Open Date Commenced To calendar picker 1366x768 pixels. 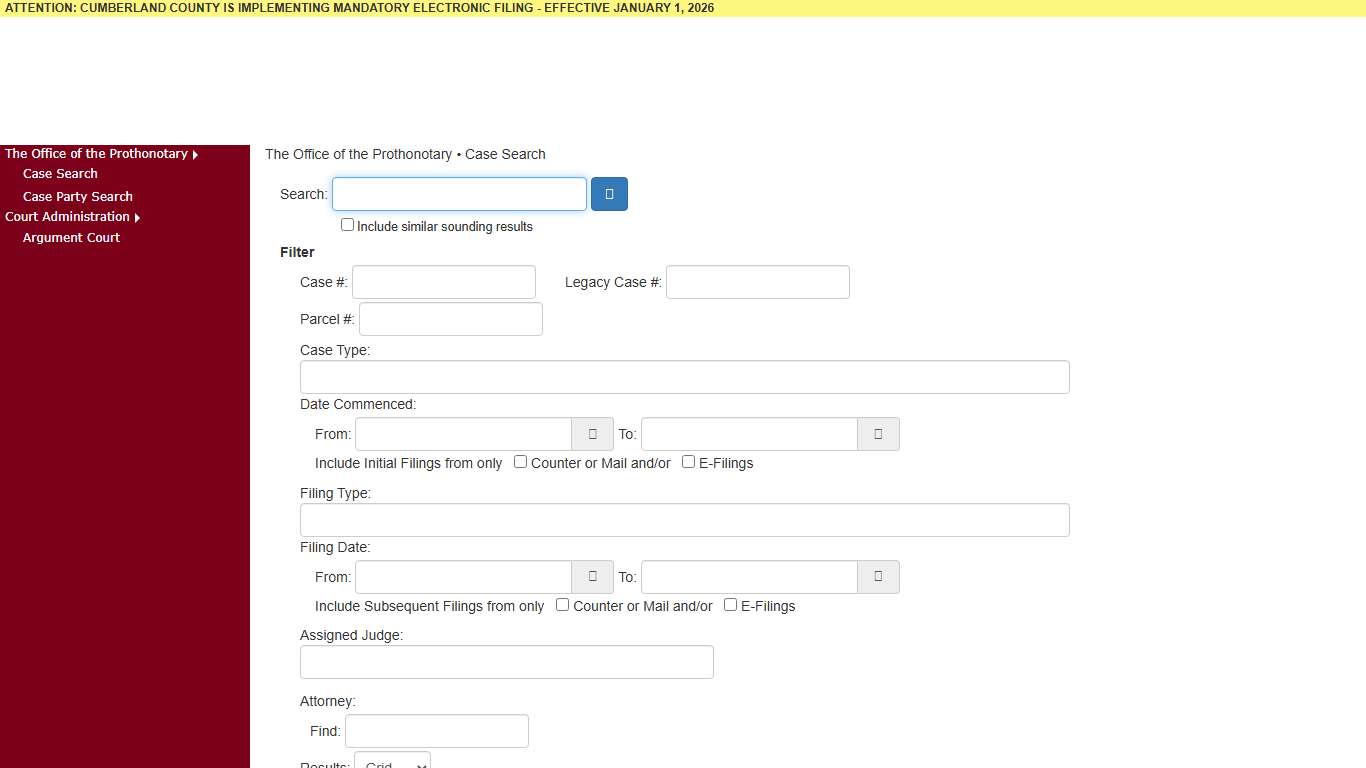coord(878,434)
